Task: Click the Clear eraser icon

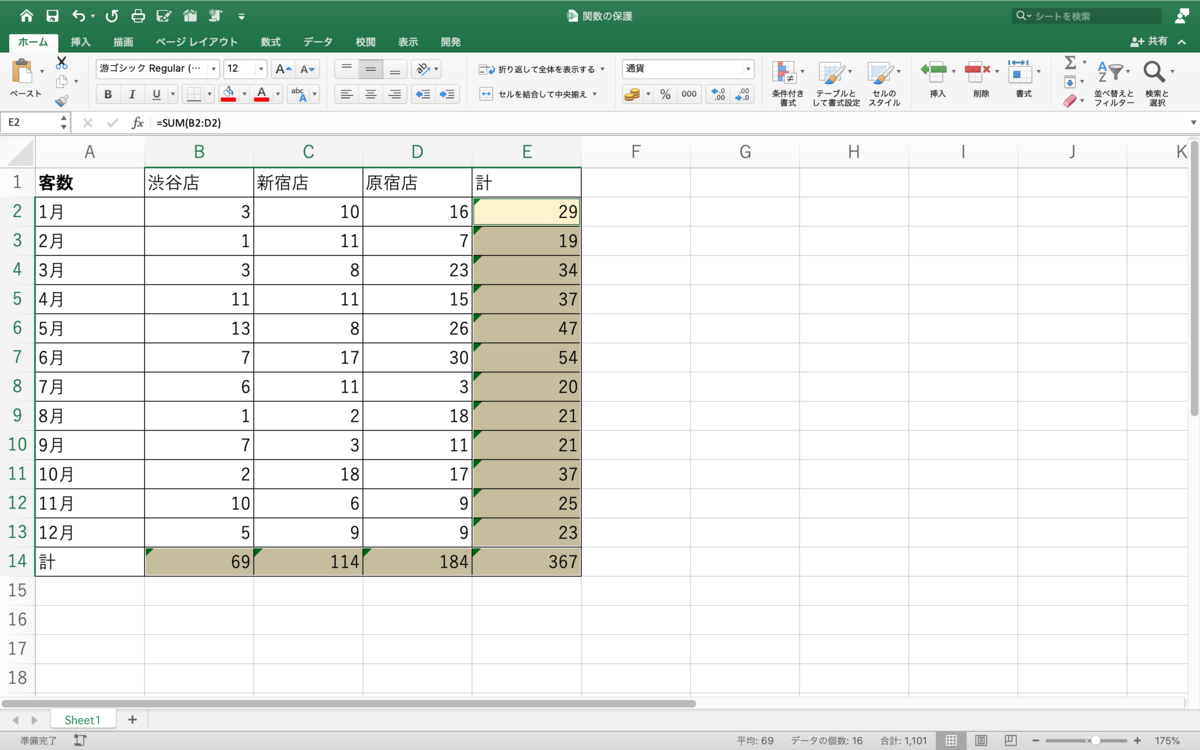Action: 1070,101
